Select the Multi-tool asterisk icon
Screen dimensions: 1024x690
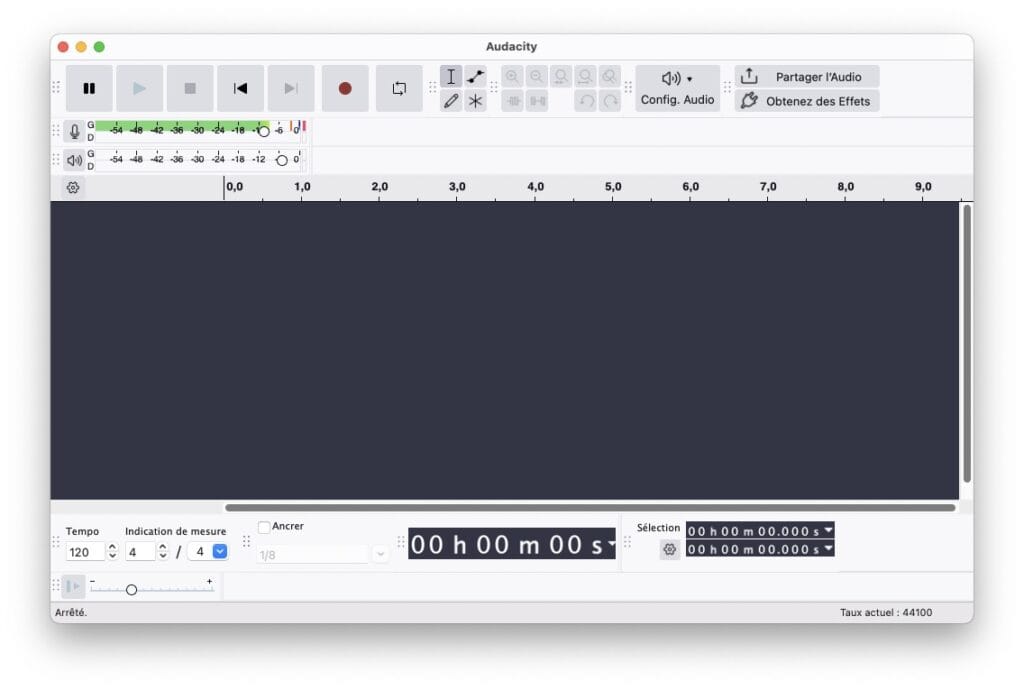tap(475, 101)
